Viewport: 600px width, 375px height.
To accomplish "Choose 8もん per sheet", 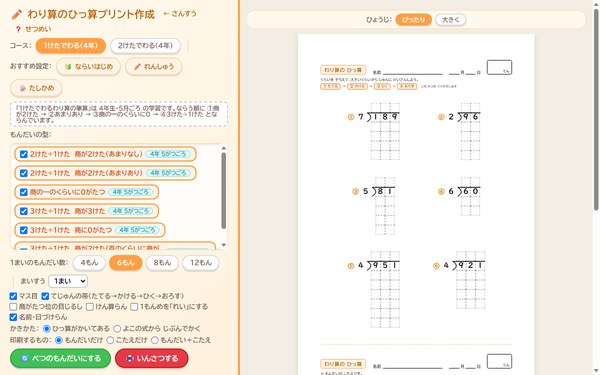I will (162, 263).
